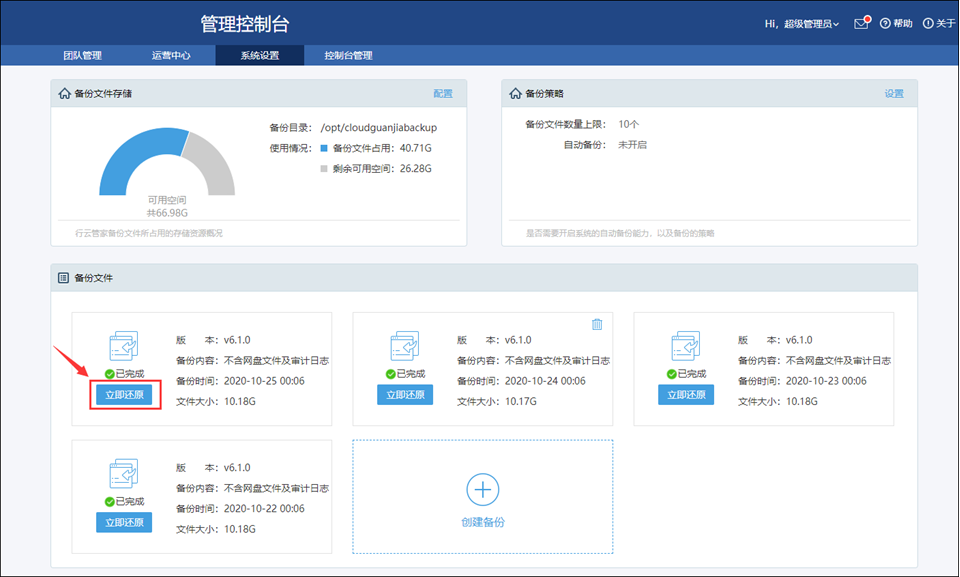Viewport: 960px width, 577px height.
Task: Click the 2020-10-23 backup file icon
Action: pyautogui.click(x=686, y=346)
